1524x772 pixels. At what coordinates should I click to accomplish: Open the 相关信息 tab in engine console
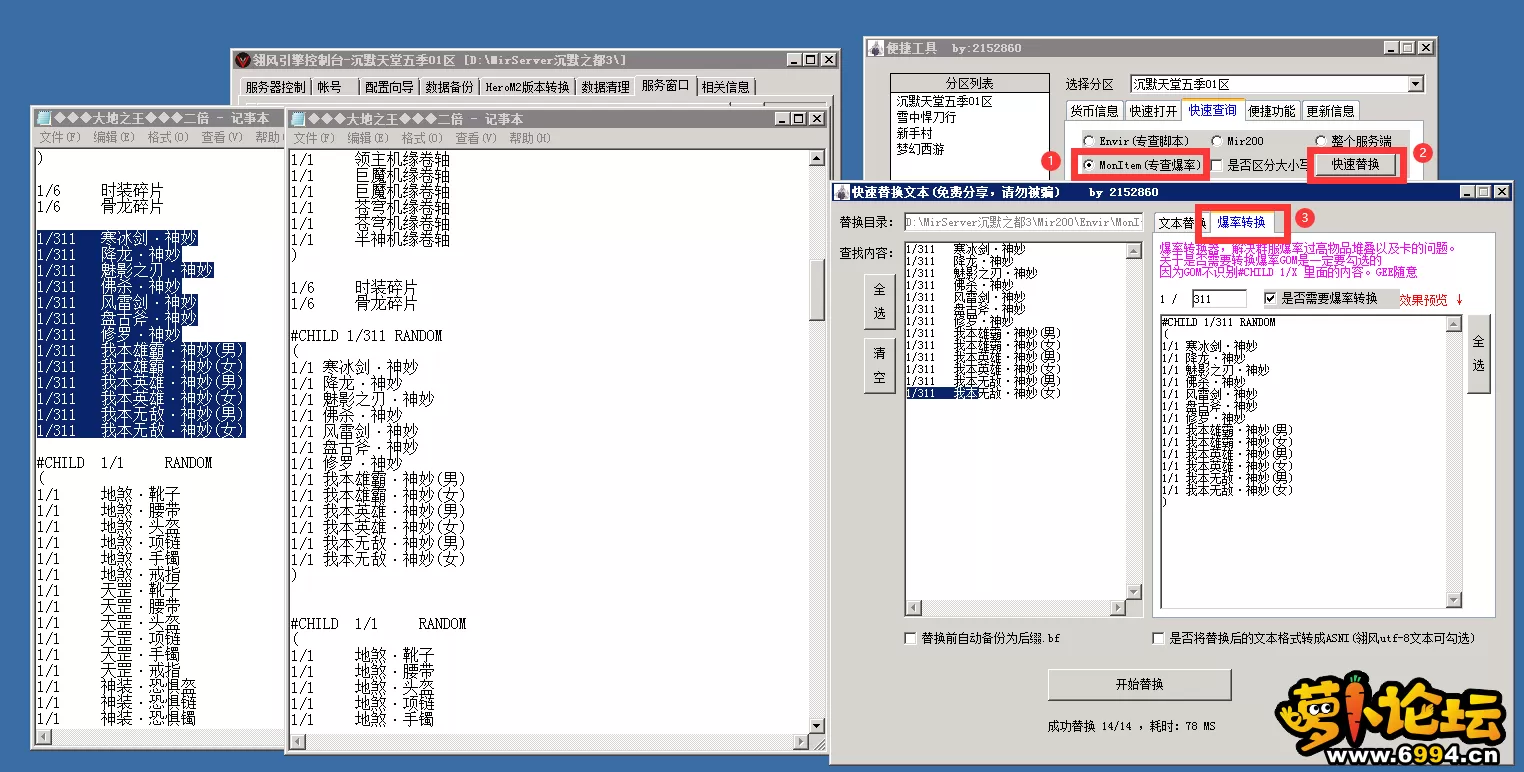(x=727, y=87)
